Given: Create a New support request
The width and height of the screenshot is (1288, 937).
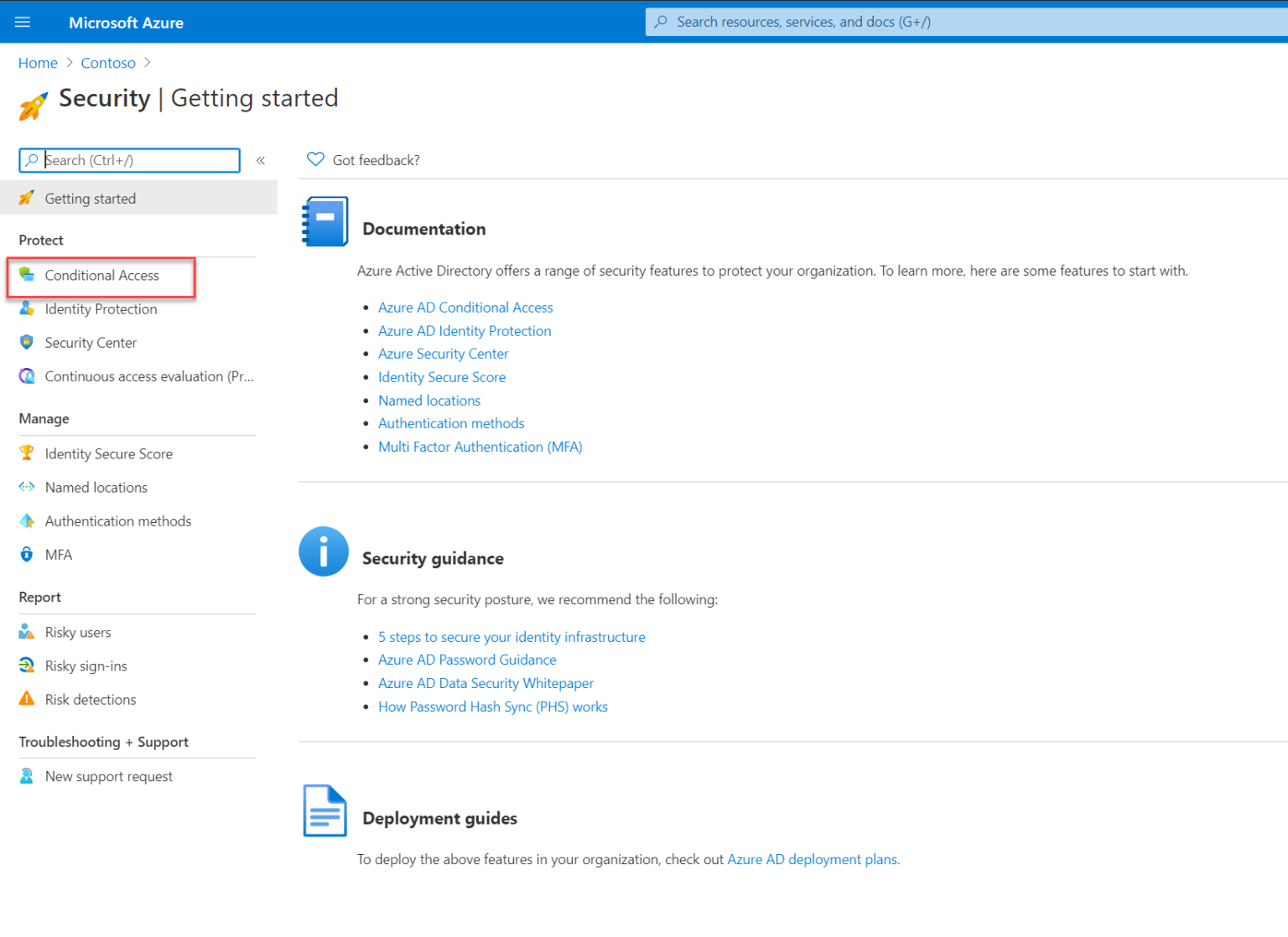Looking at the screenshot, I should (108, 776).
